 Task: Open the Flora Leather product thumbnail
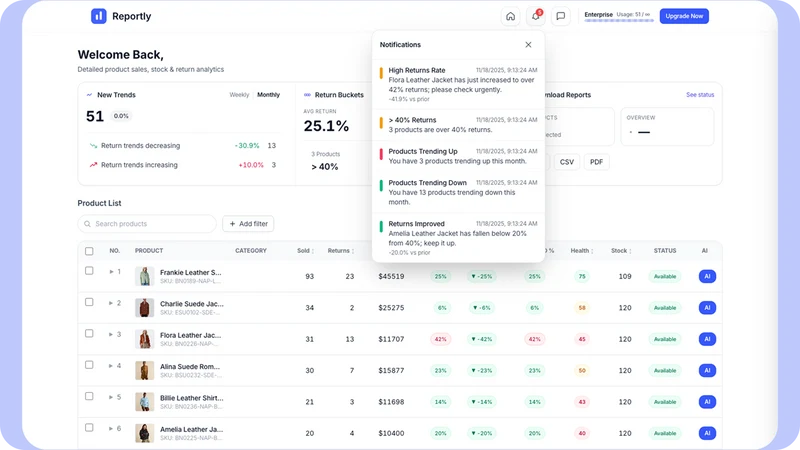click(144, 339)
